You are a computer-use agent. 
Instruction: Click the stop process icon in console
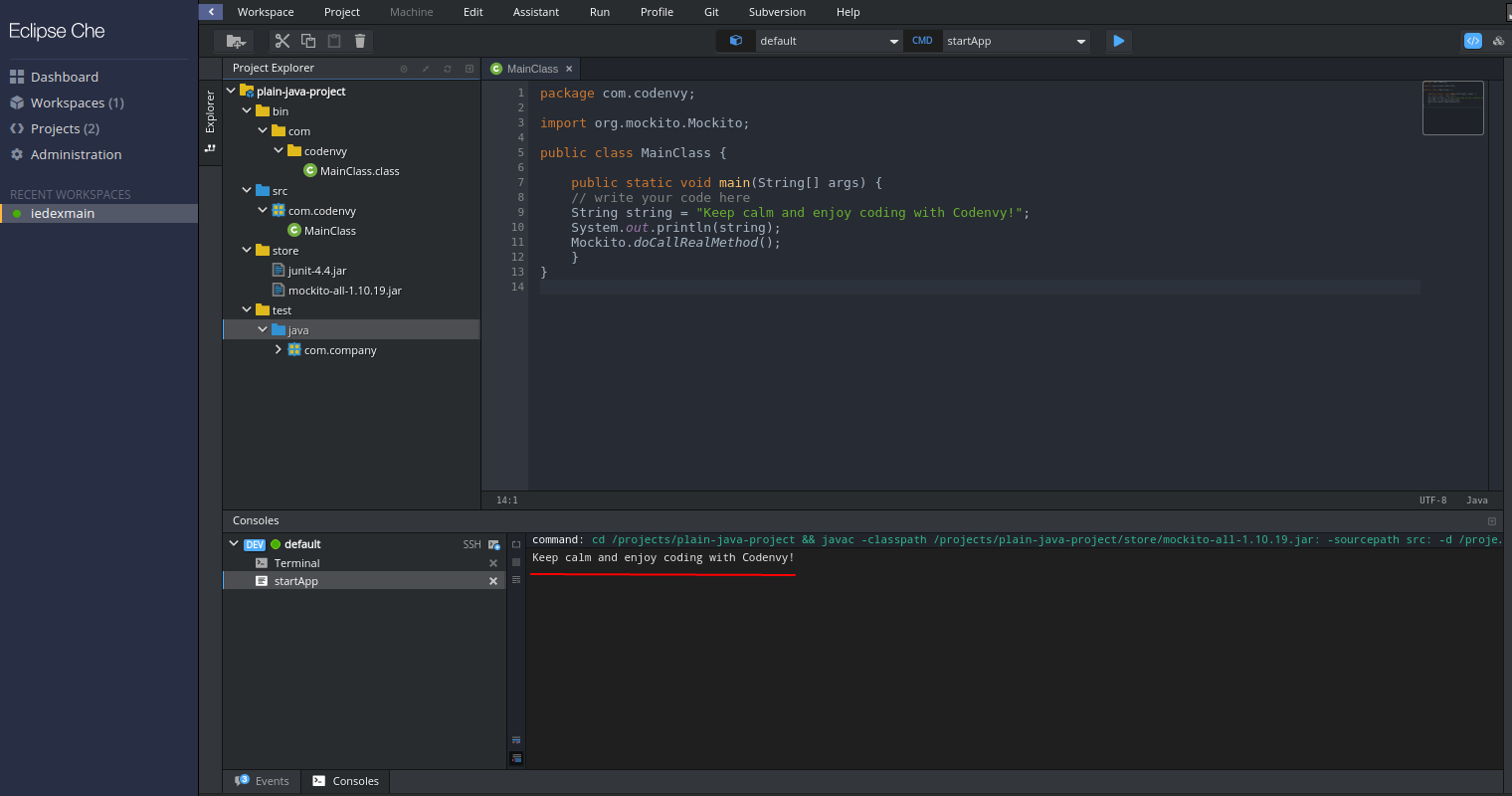(516, 562)
